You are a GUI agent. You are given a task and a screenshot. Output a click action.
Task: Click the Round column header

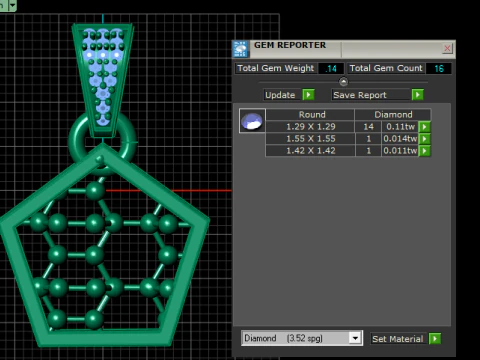tap(311, 115)
